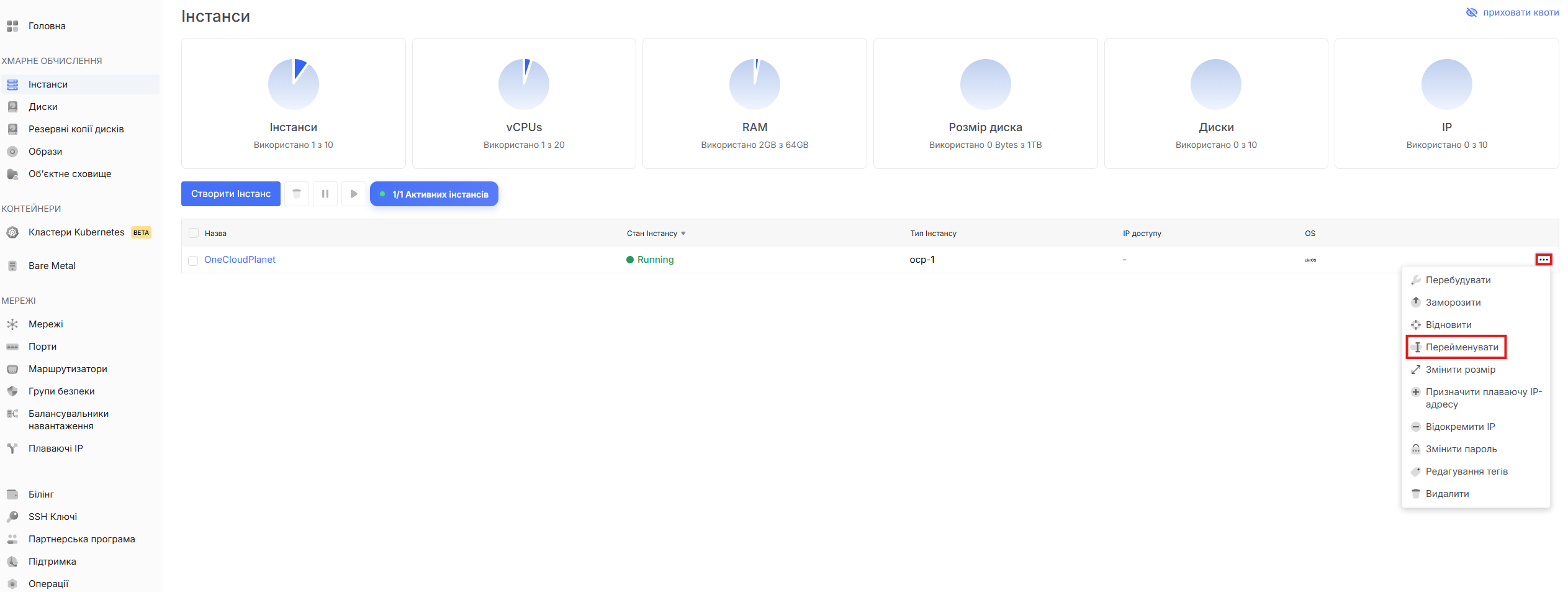1568x592 pixels.
Task: Click the 1/1 Активних інстансів filter
Action: click(x=434, y=194)
